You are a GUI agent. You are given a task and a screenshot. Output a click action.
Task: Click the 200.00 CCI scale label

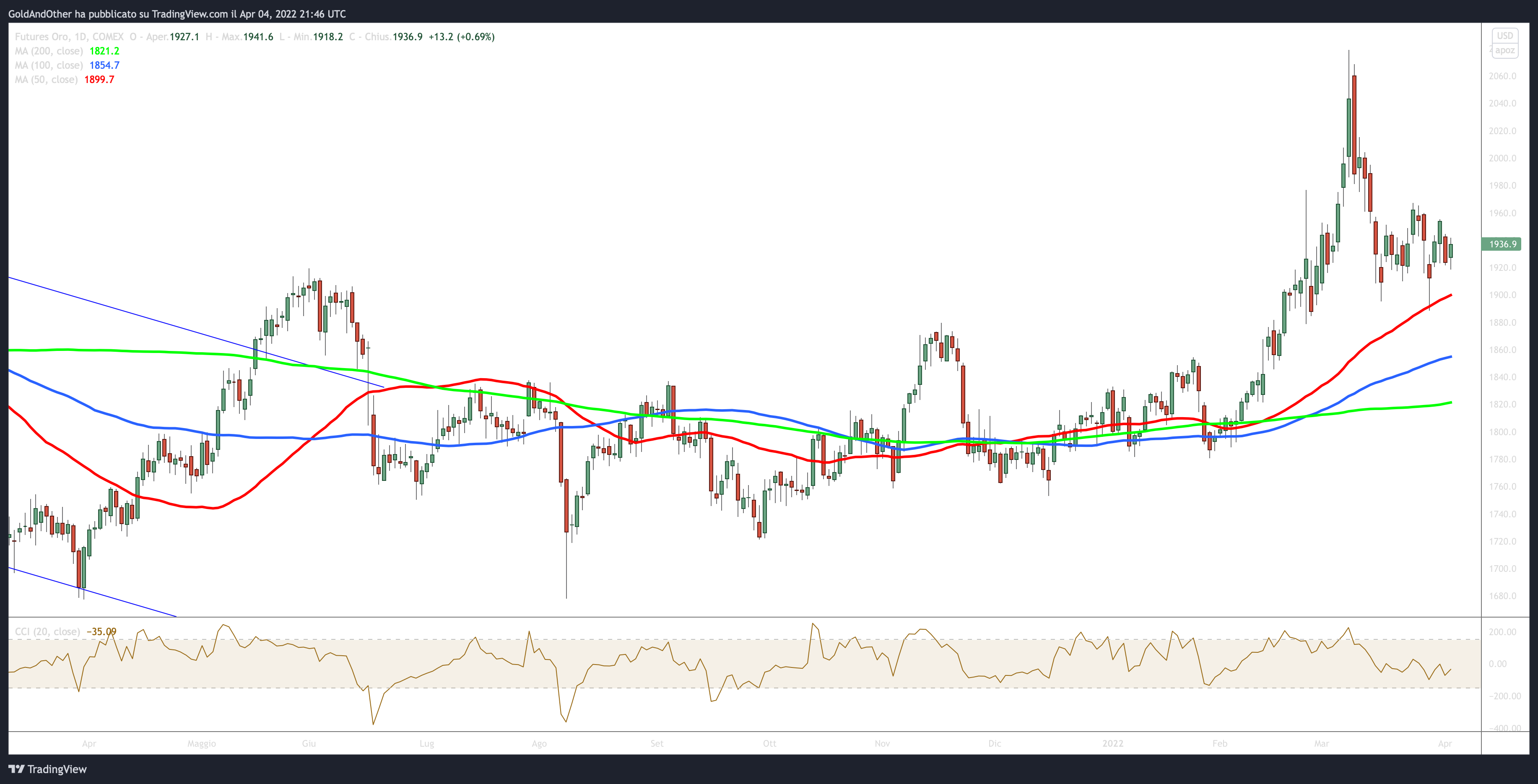pyautogui.click(x=1503, y=632)
